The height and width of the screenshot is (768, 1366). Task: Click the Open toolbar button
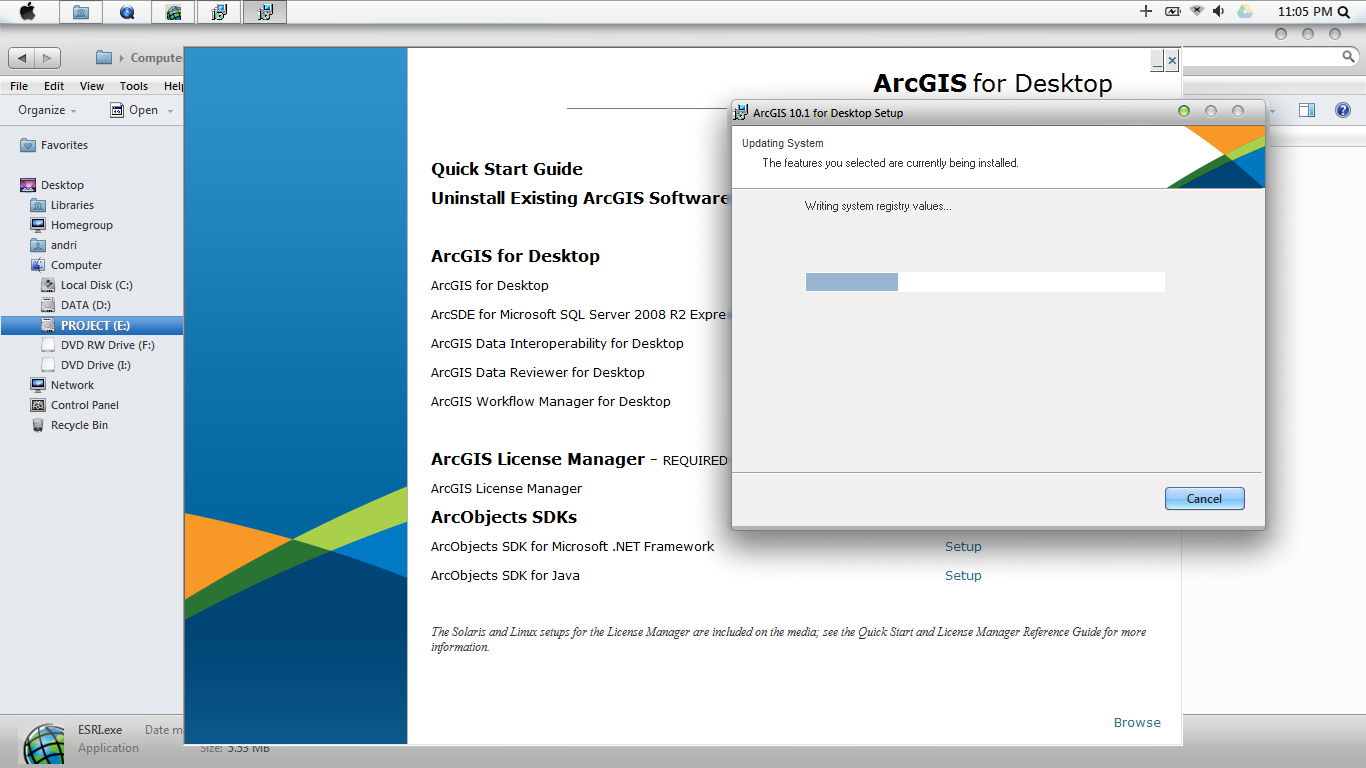pos(134,110)
